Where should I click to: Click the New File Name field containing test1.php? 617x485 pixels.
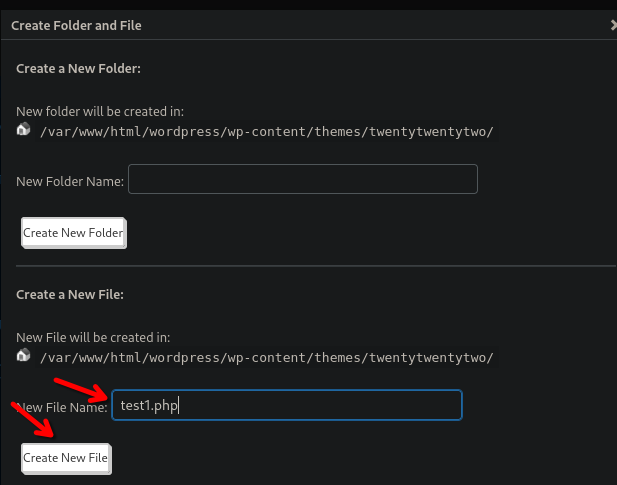[x=287, y=405]
